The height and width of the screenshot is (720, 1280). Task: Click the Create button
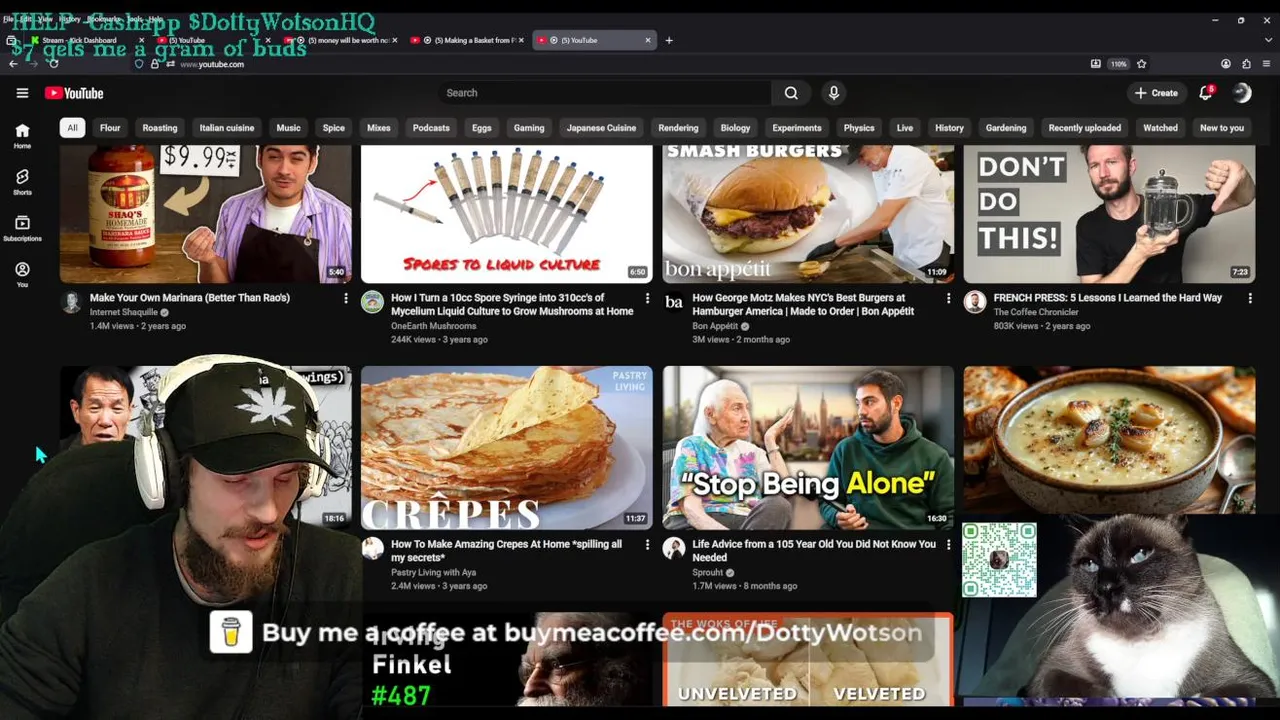tap(1156, 93)
